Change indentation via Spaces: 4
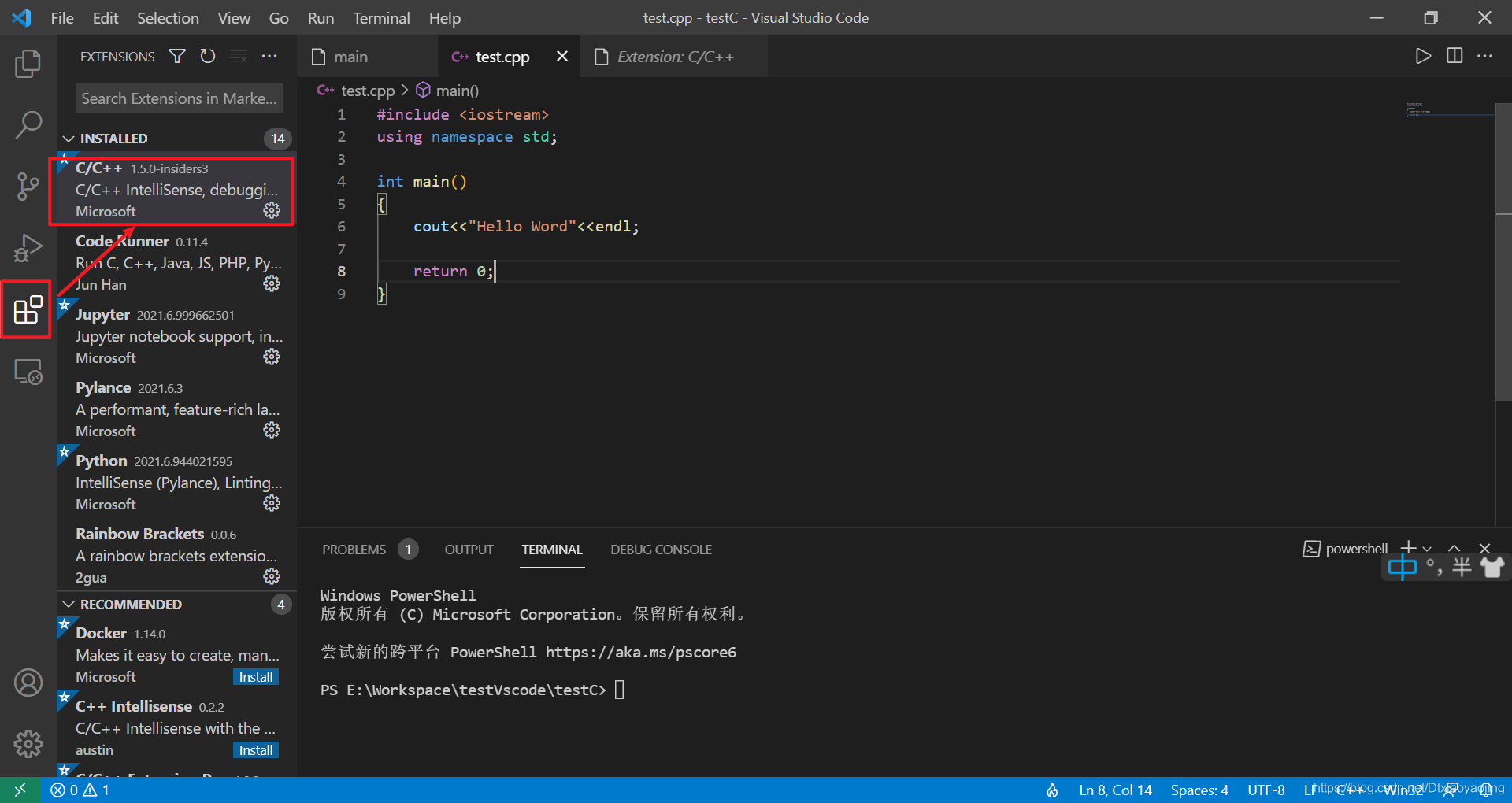Screen dimensions: 1512x803 tap(1199, 790)
